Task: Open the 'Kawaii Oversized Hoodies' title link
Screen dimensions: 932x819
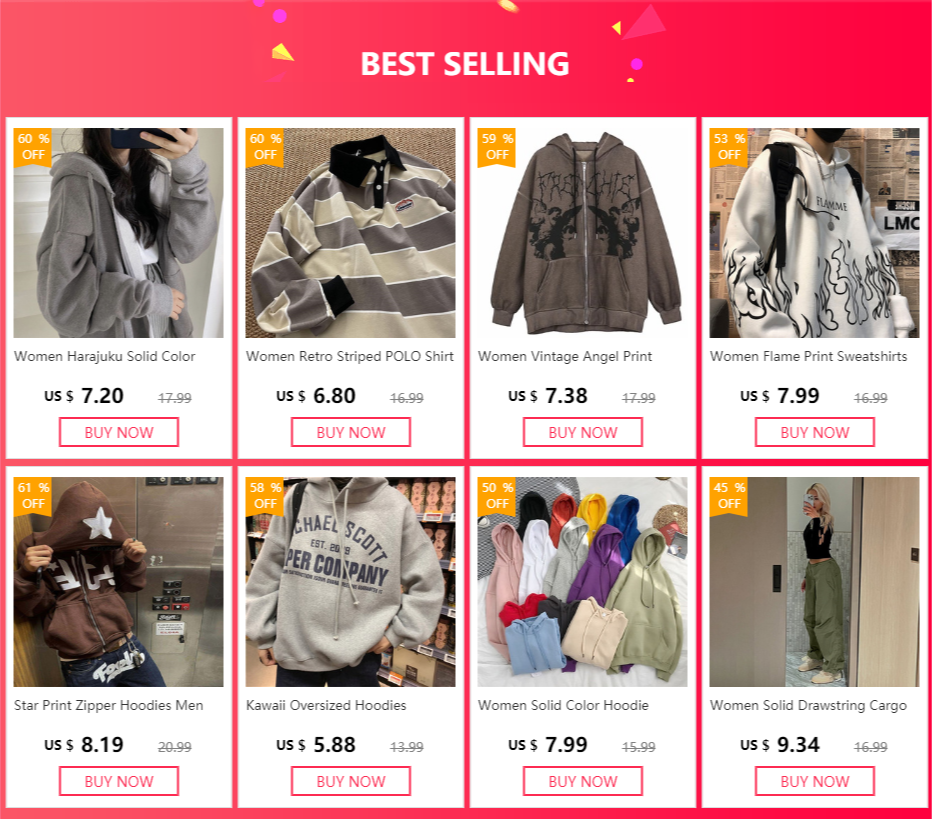Action: [x=326, y=705]
